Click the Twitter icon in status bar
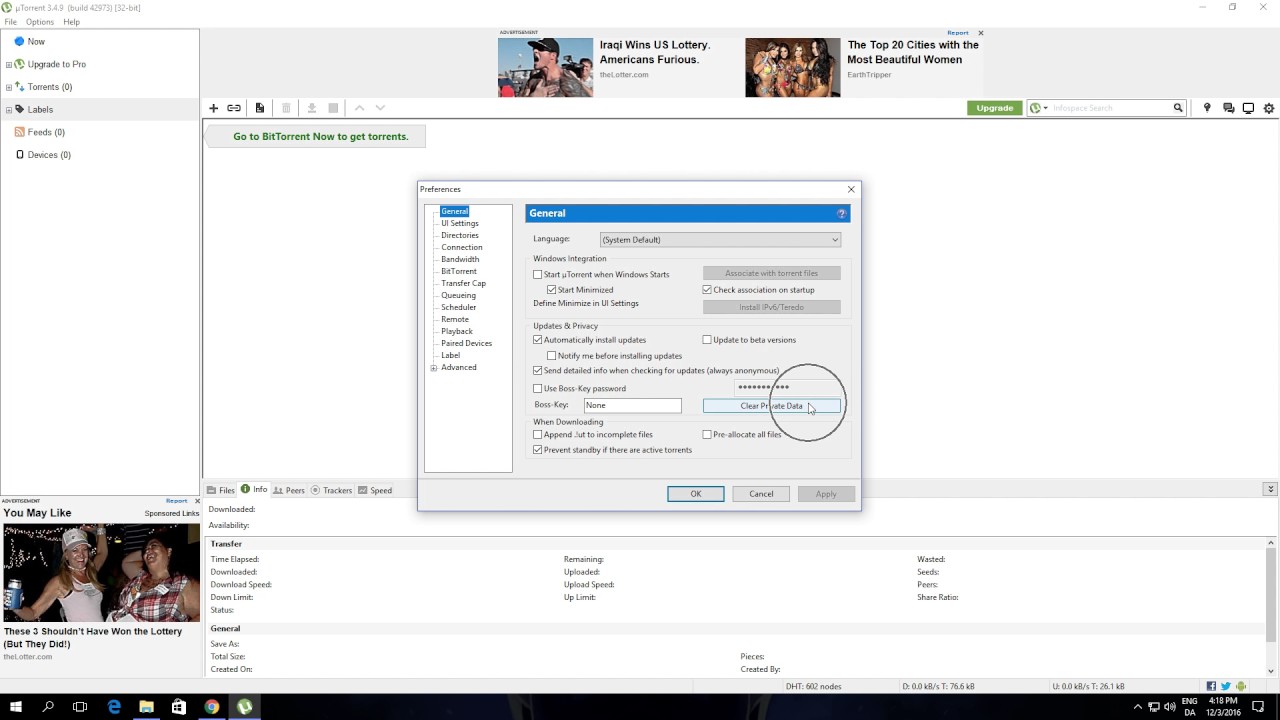Viewport: 1280px width, 720px height. 1226,687
